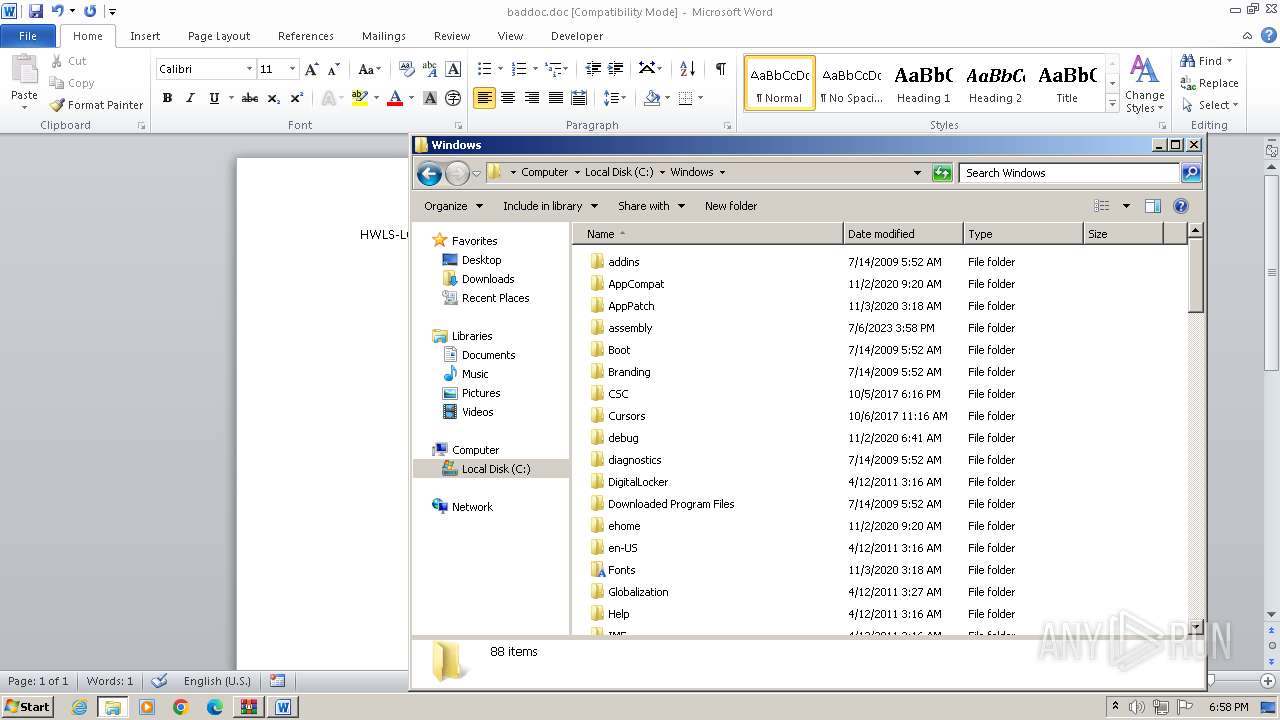Toggle Italic formatting in Word ribbon
1280x720 pixels.
(x=190, y=98)
